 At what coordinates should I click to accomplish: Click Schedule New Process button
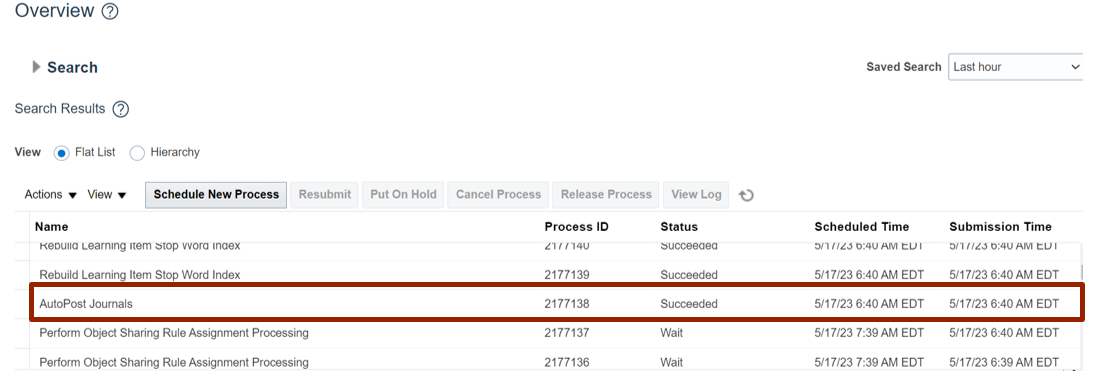[x=216, y=195]
